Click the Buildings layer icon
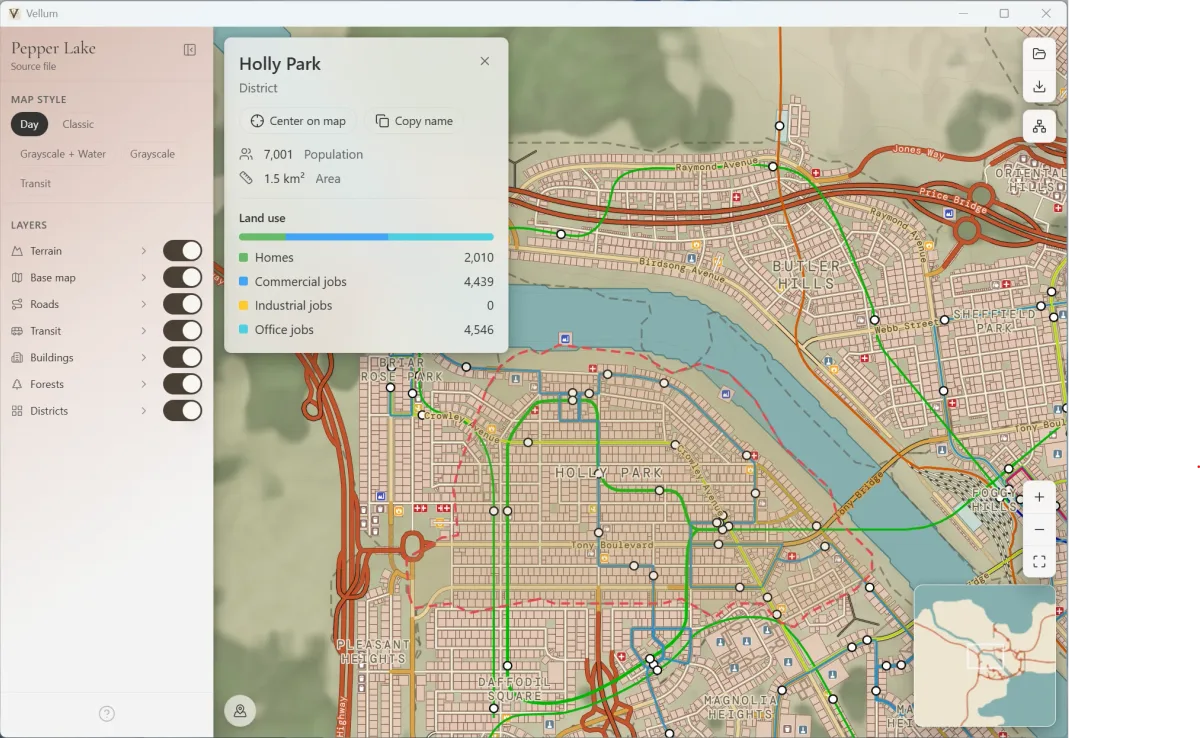 17,357
